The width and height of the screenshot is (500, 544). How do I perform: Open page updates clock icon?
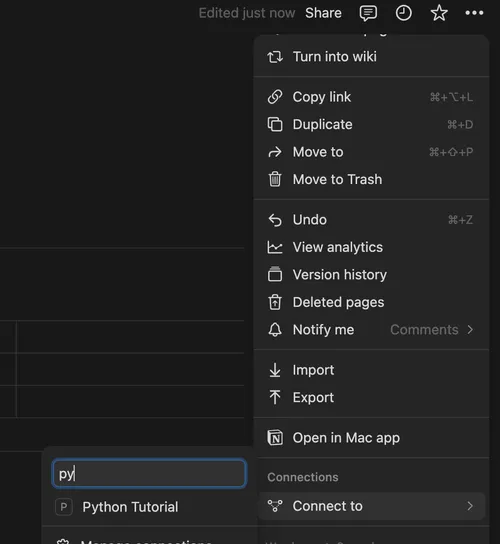pos(404,13)
